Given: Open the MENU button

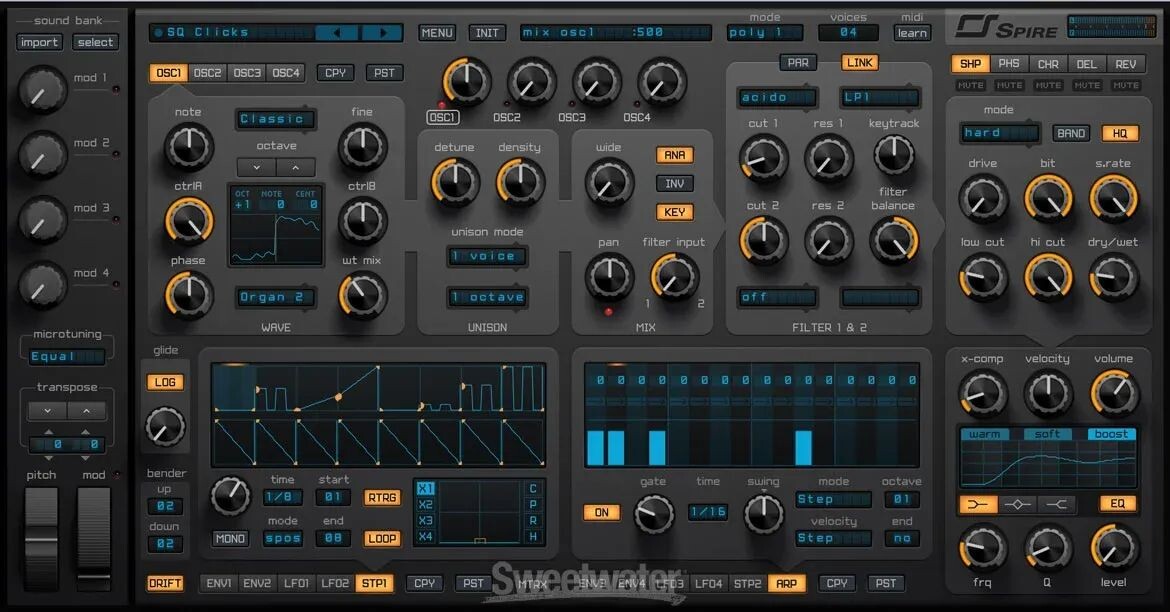Looking at the screenshot, I should 437,33.
